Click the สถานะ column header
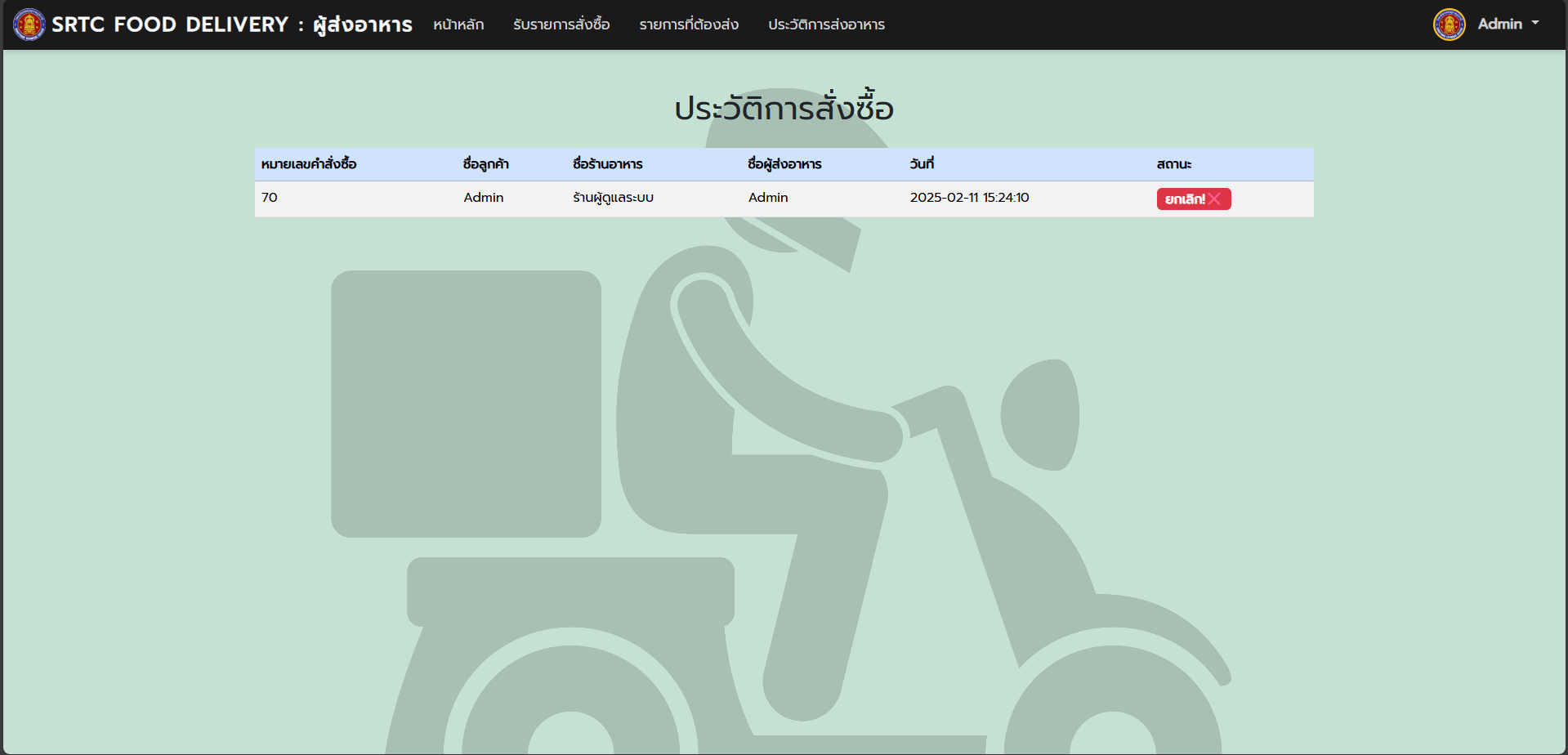Screen dimensions: 1568x755 click(1173, 164)
